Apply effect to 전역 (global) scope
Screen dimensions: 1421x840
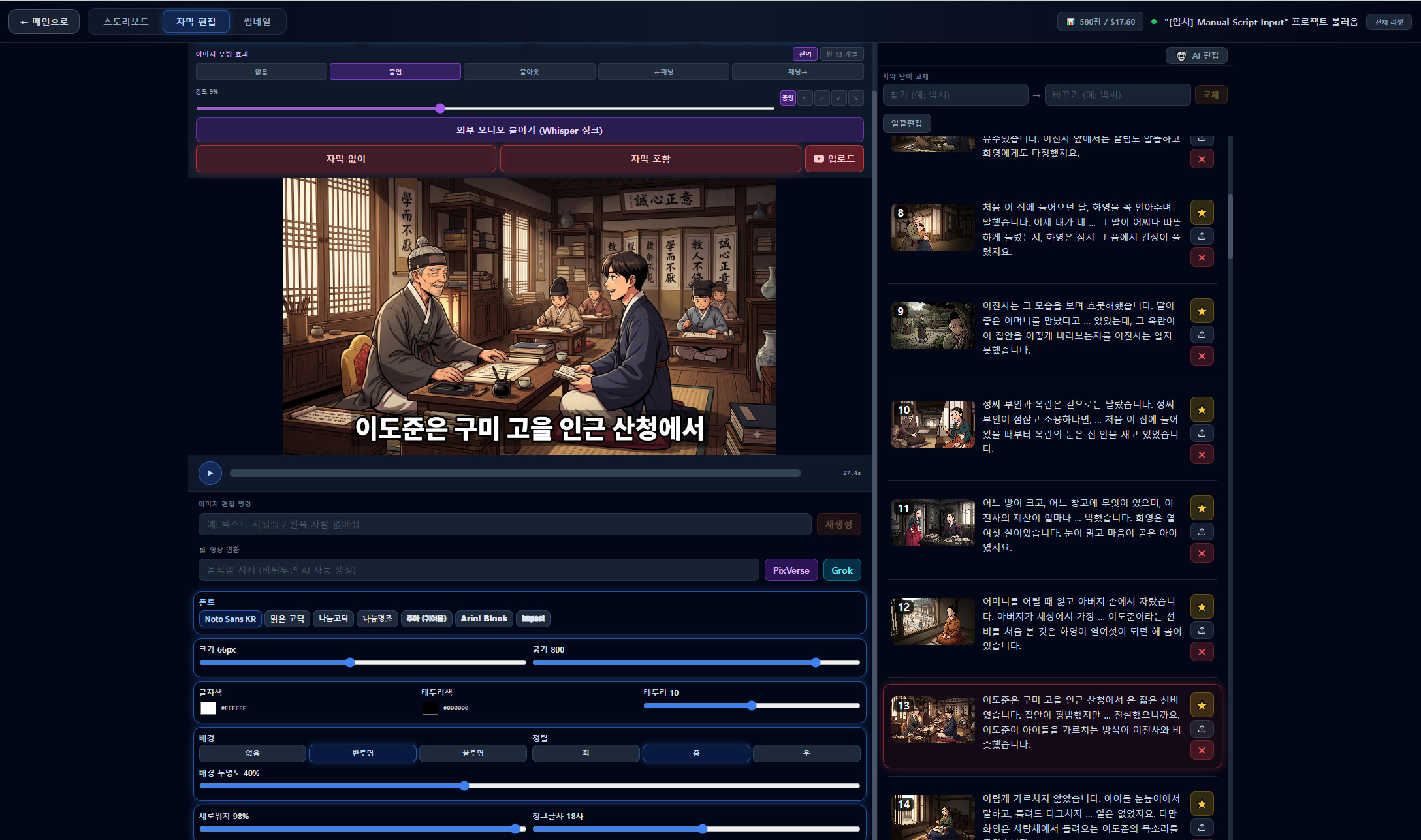tap(805, 54)
